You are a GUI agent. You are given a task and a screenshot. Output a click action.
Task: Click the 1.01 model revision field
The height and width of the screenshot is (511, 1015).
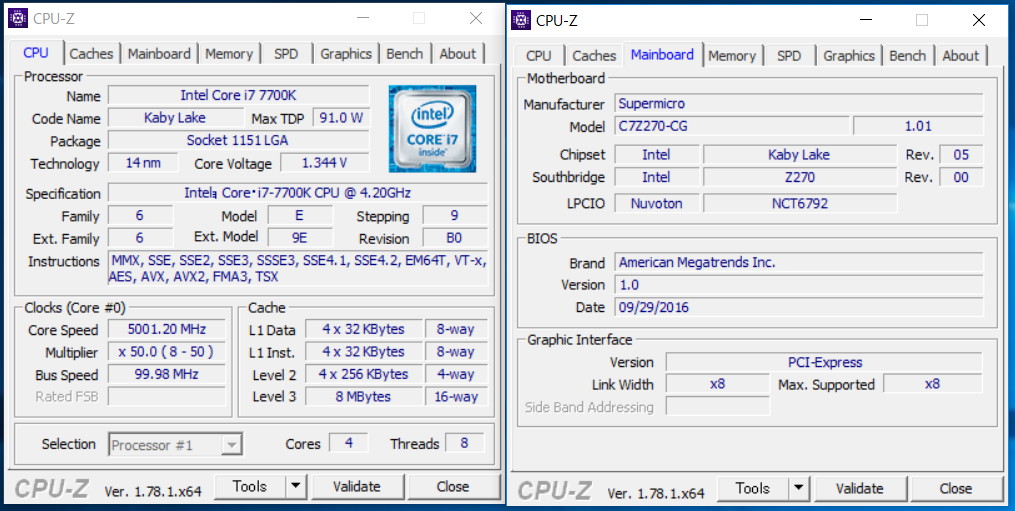pos(918,126)
